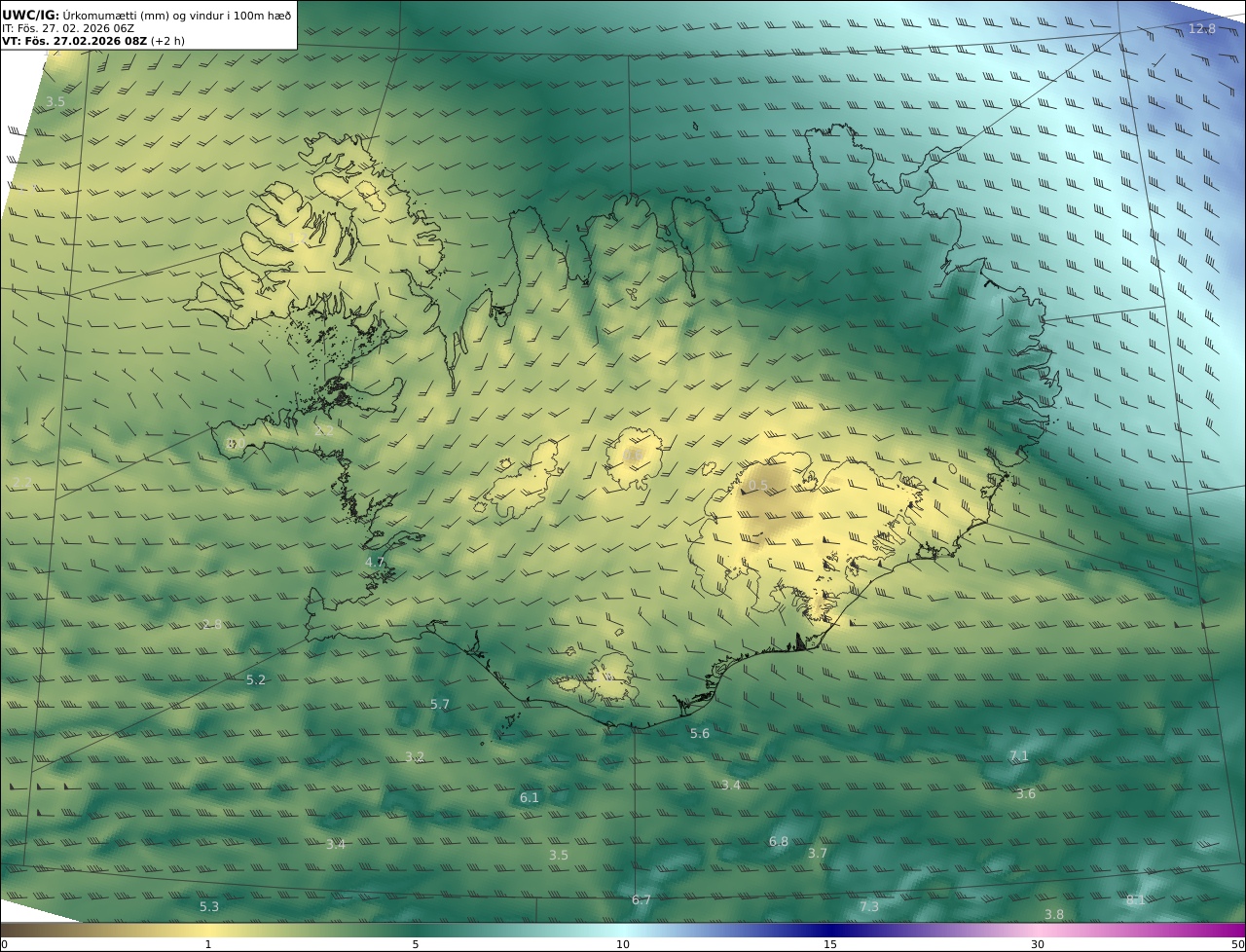Click the 5.3 value label
Image resolution: width=1246 pixels, height=952 pixels.
click(209, 906)
